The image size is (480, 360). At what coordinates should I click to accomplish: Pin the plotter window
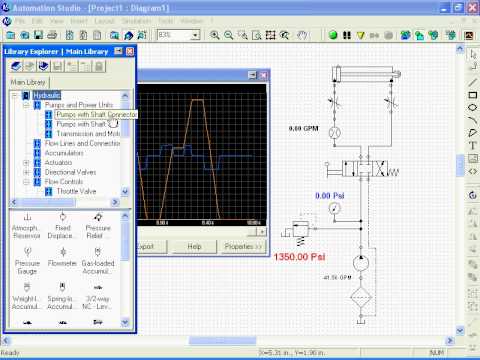click(252, 75)
